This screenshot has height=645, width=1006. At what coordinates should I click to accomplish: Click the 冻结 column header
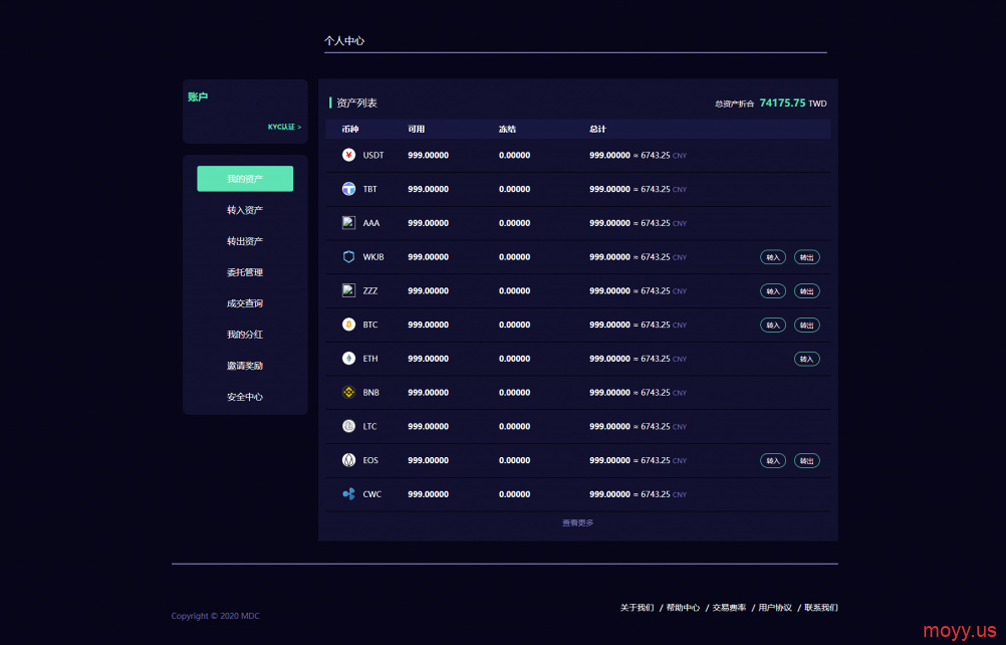(507, 129)
